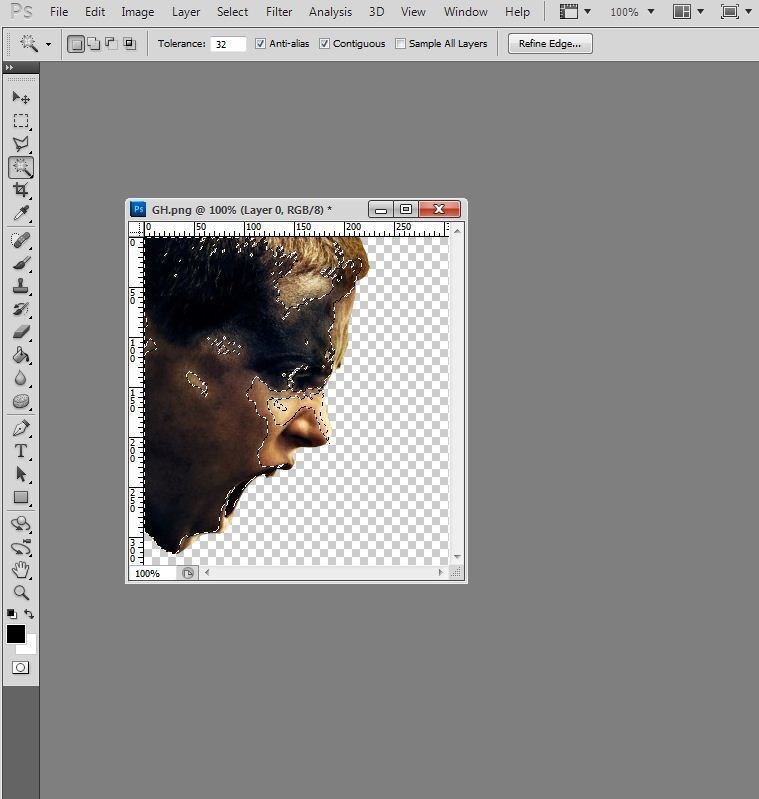Select the Crop tool

pos(21,190)
